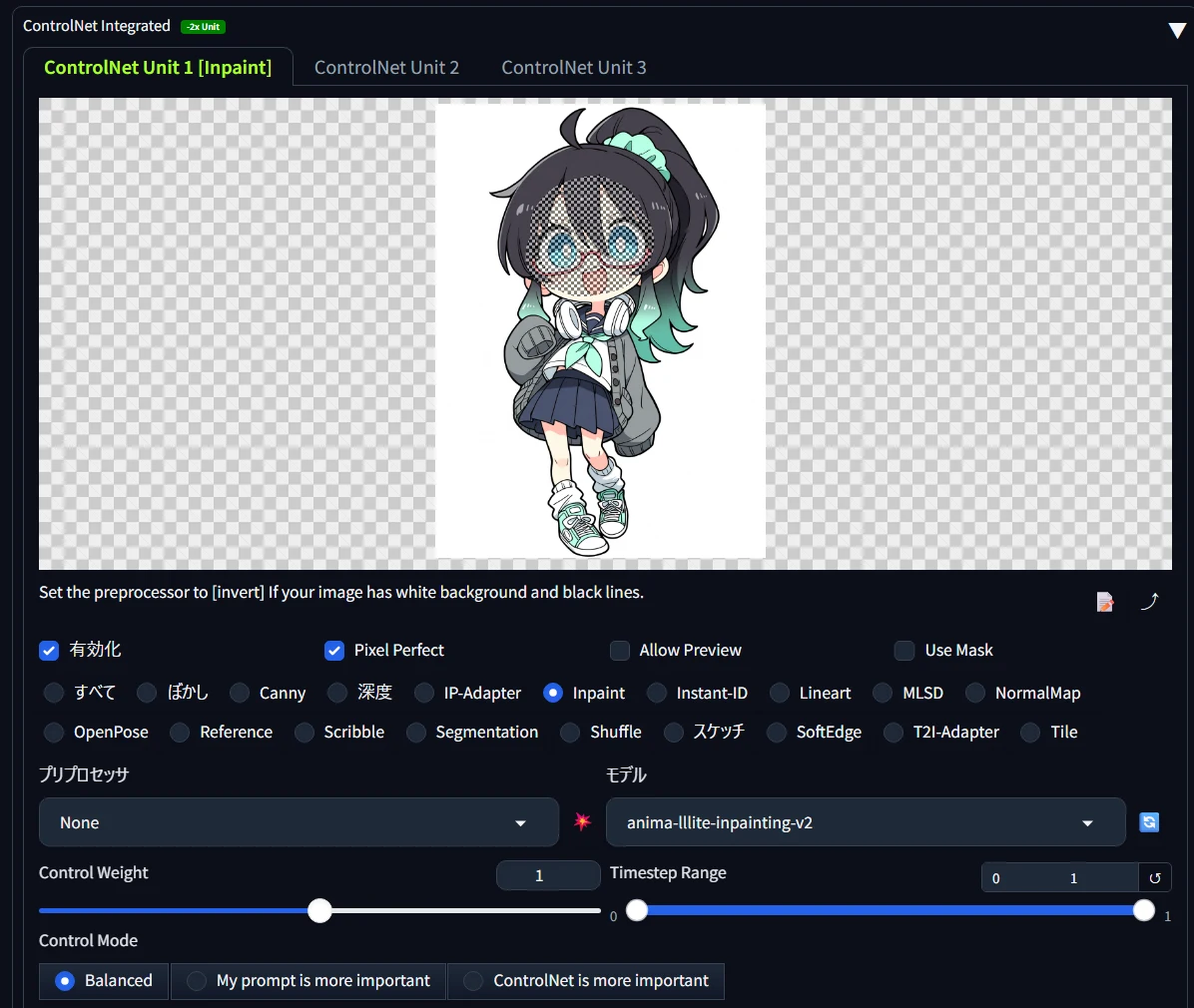The image size is (1194, 1008).
Task: Select the NormalMap control type
Action: click(x=975, y=693)
